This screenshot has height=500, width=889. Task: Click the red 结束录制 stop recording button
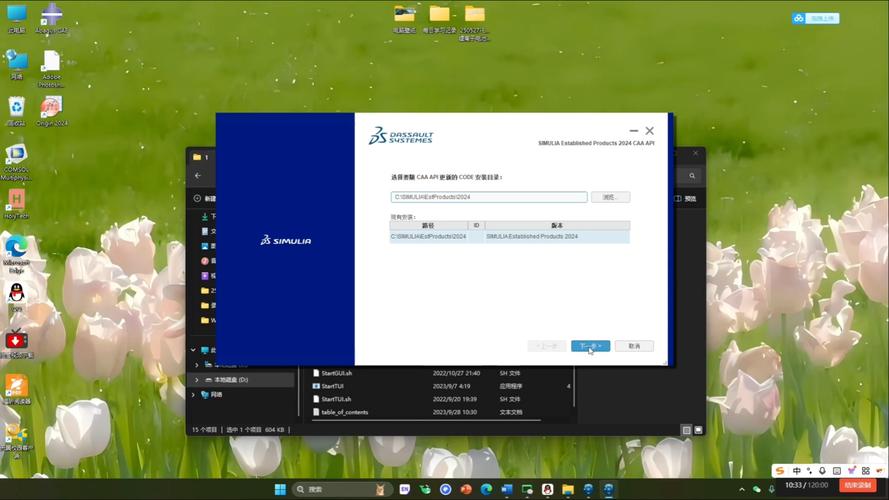pos(857,485)
